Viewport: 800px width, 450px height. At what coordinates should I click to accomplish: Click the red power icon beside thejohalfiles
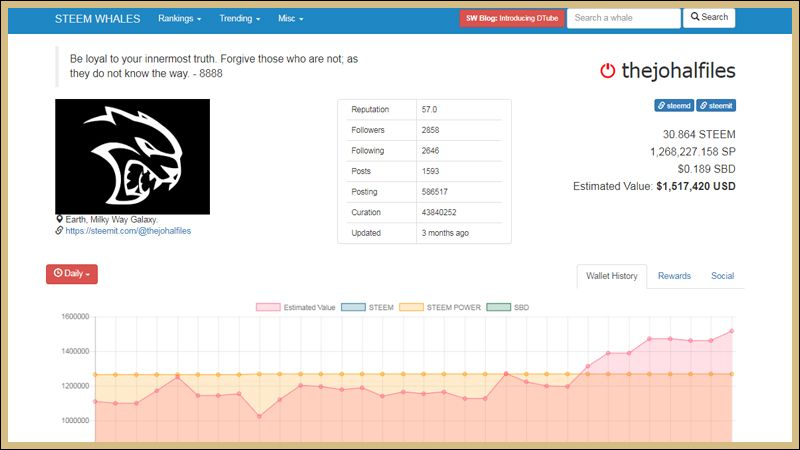(x=607, y=70)
